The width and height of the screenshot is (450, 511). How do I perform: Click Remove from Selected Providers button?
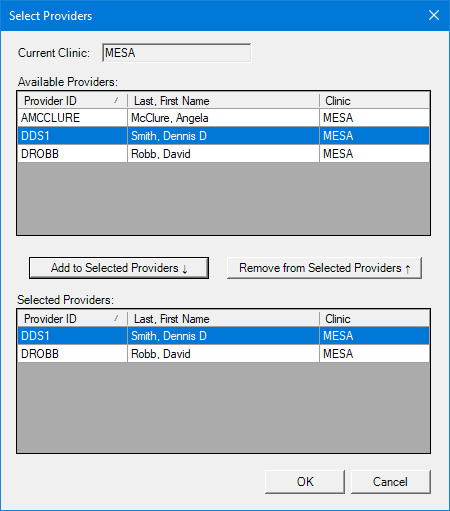point(324,268)
